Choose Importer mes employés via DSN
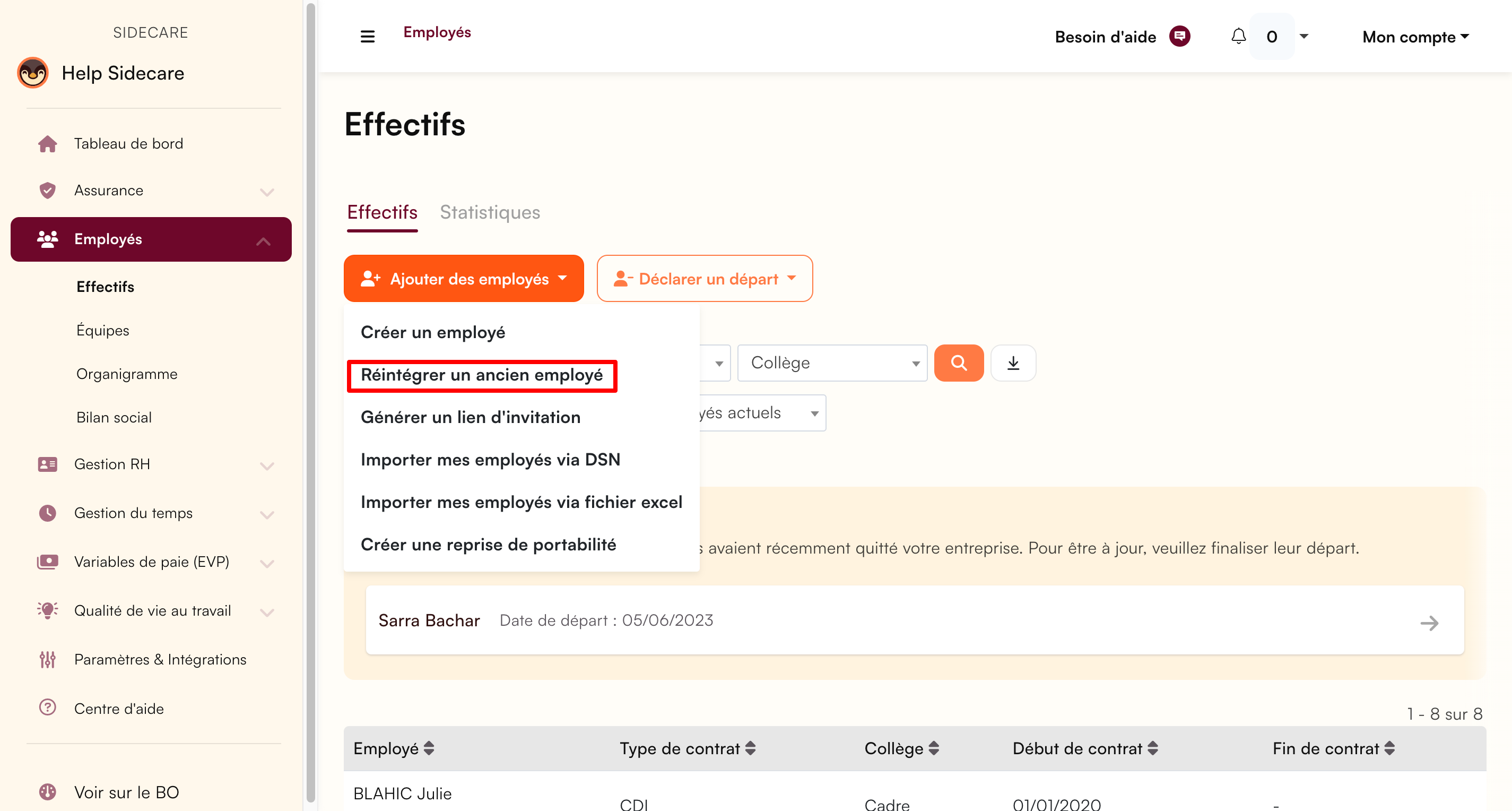 pyautogui.click(x=491, y=459)
